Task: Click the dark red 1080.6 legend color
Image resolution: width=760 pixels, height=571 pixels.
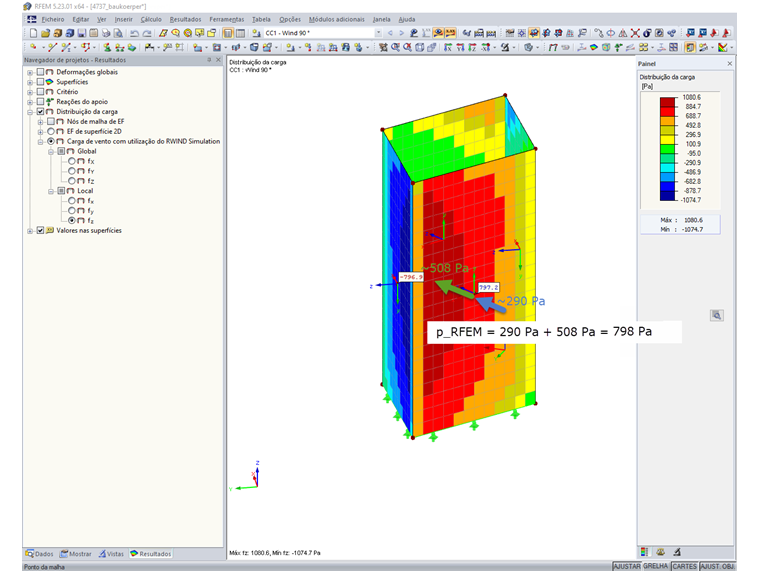Action: [667, 102]
